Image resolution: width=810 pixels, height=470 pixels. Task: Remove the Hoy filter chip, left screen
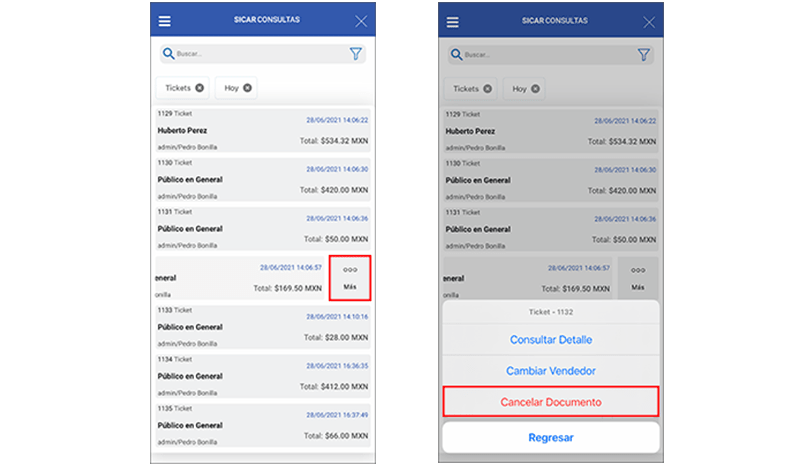(247, 88)
